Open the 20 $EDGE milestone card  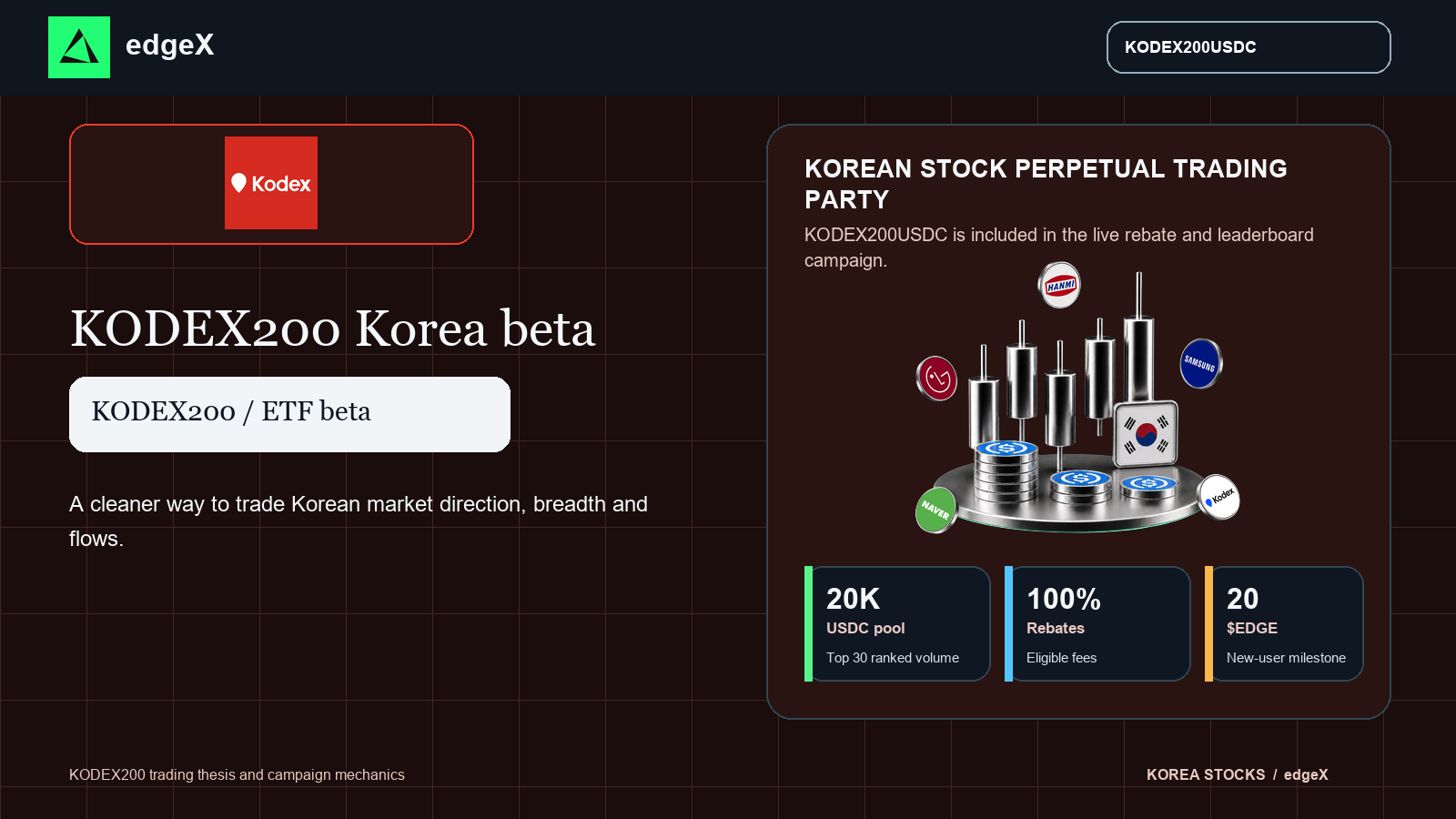pos(1284,623)
